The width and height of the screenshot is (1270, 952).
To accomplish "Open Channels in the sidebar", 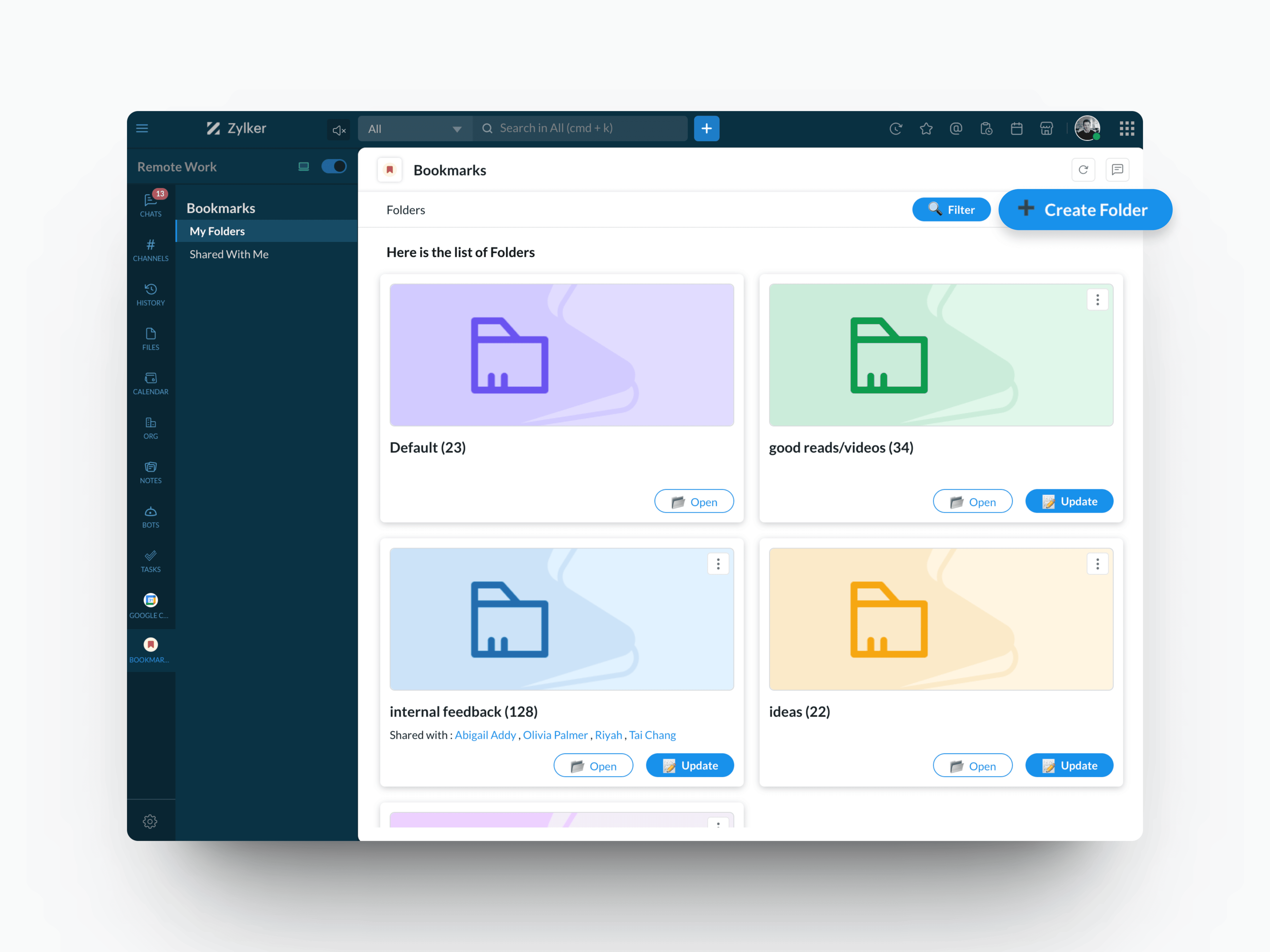I will point(150,250).
